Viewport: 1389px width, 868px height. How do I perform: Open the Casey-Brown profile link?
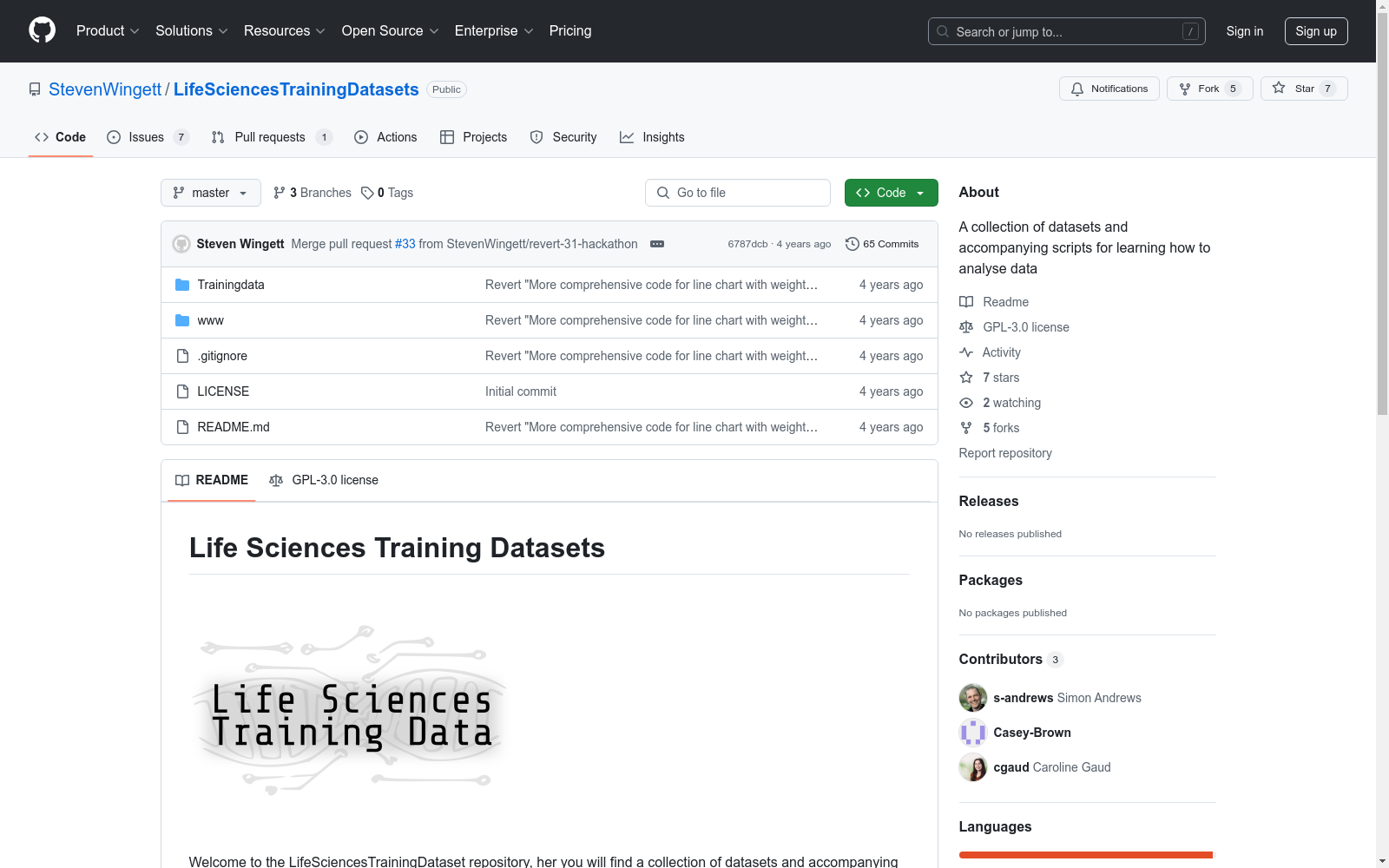(1032, 733)
